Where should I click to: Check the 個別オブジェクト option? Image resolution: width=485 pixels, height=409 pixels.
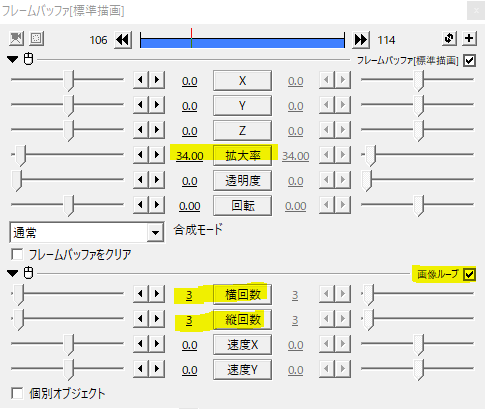pos(17,393)
